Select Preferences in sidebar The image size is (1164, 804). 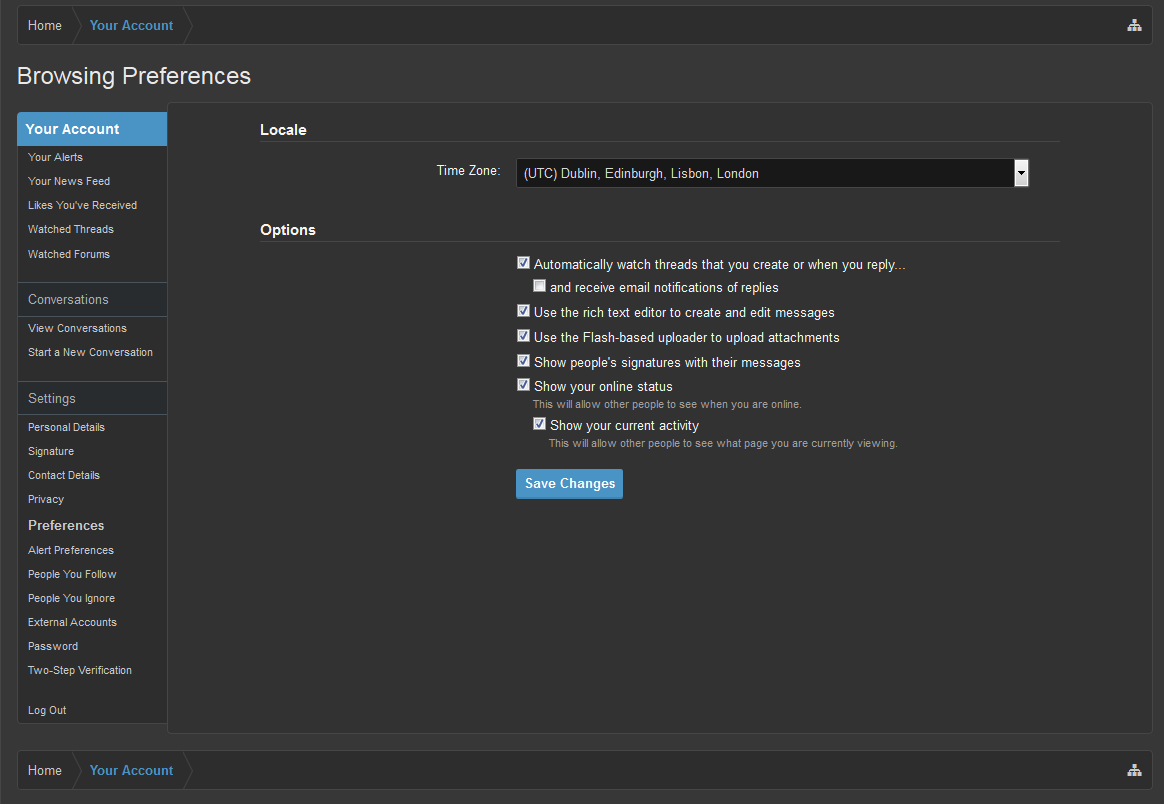click(x=66, y=526)
